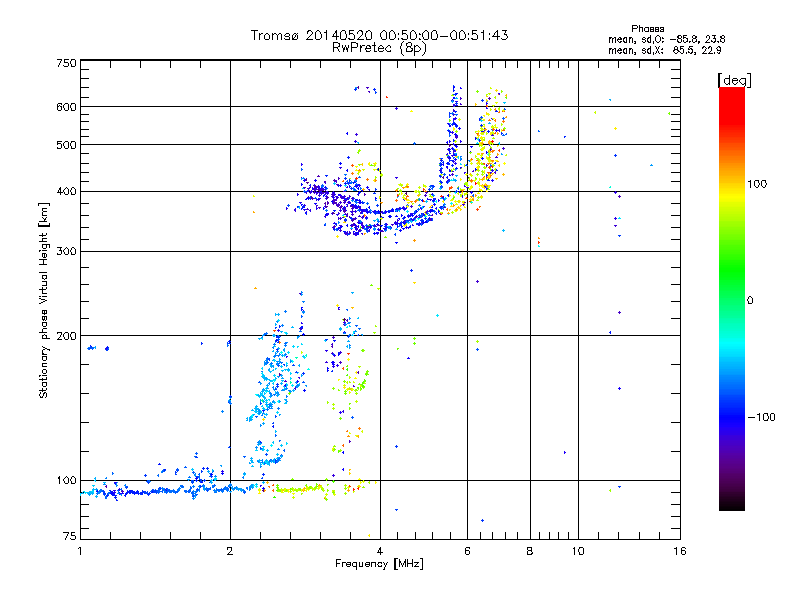Image resolution: width=800 pixels, height=600 pixels.
Task: Click the rainbow phase colorbar
Action: (732, 299)
